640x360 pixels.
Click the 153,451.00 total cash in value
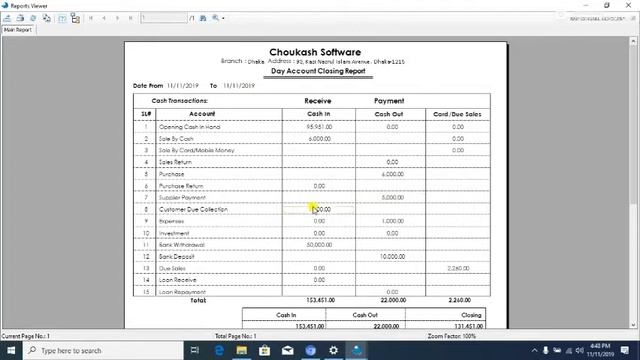320,300
